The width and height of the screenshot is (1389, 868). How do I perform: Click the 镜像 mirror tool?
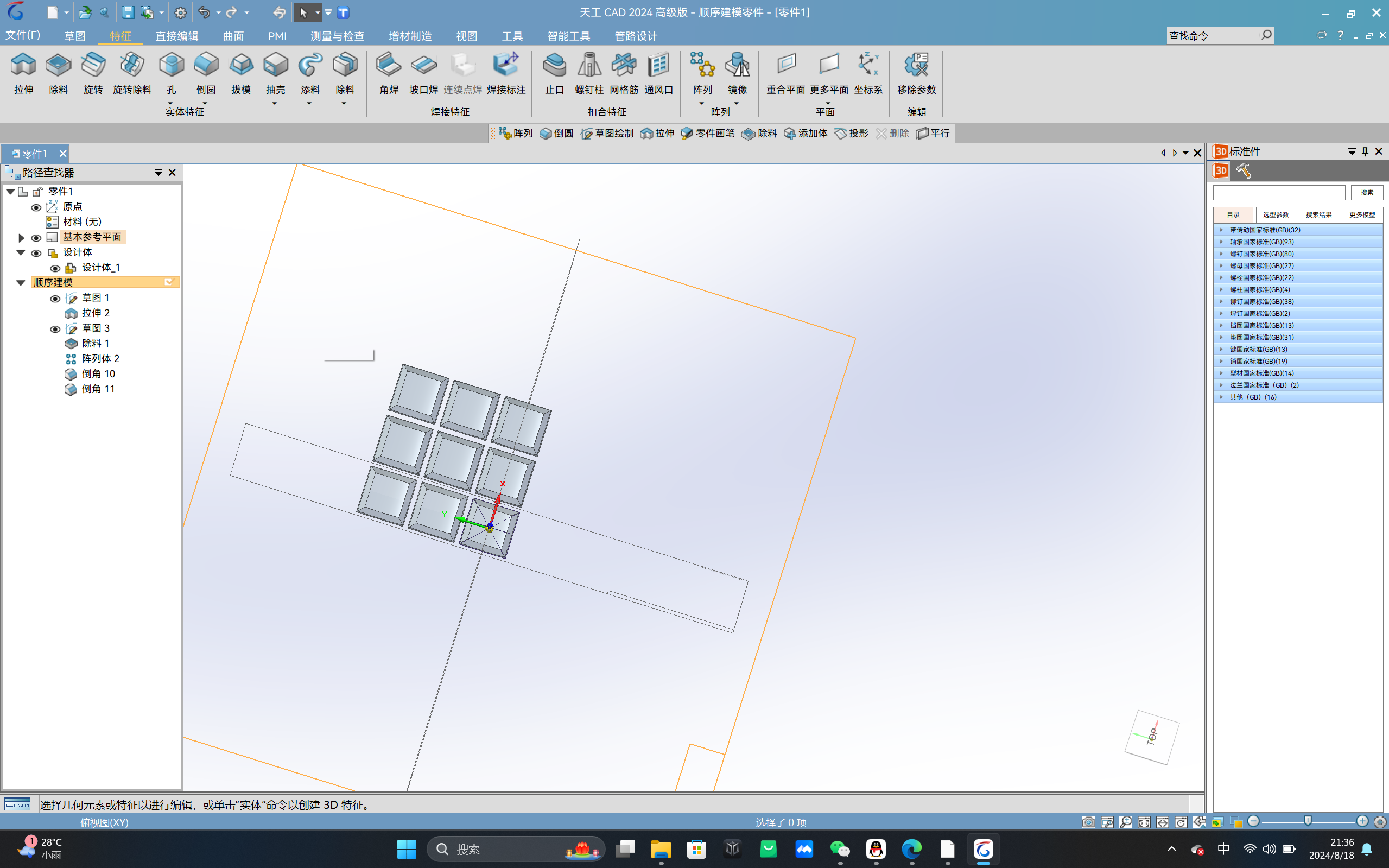(x=737, y=73)
